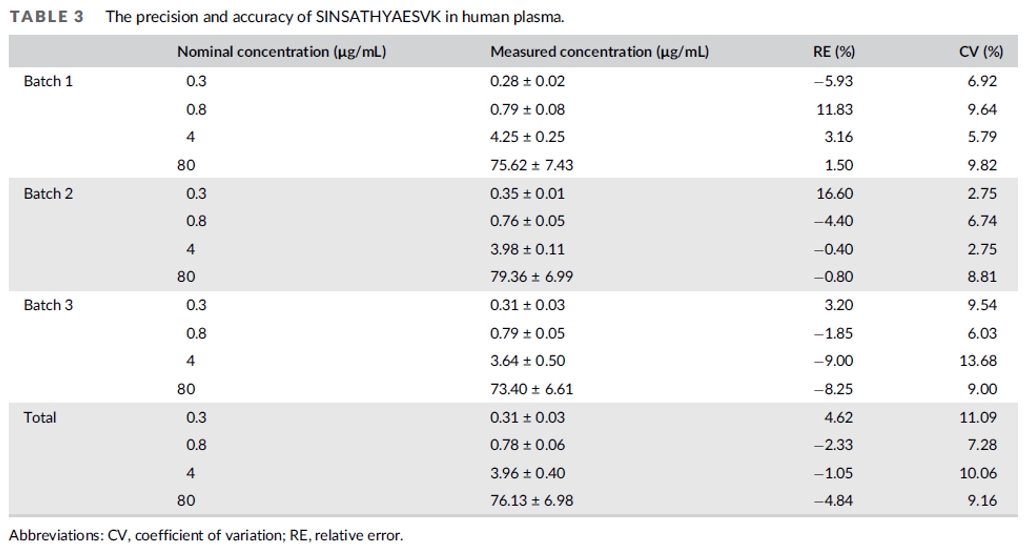
Task: Select the Measured concentration column header
Action: click(x=599, y=52)
